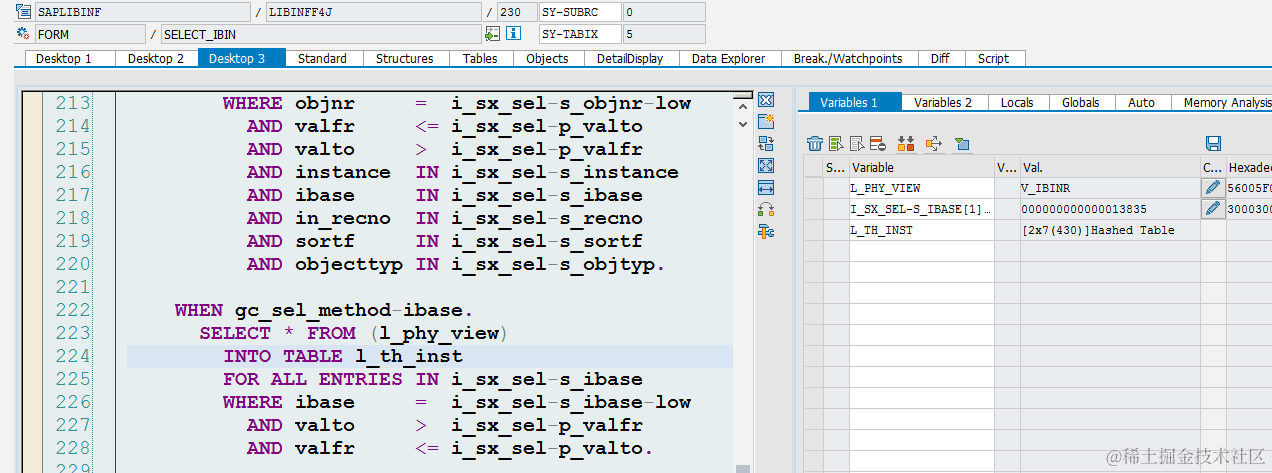
Task: Click the green triangle icon in the variables toolbar
Action: [x=962, y=144]
